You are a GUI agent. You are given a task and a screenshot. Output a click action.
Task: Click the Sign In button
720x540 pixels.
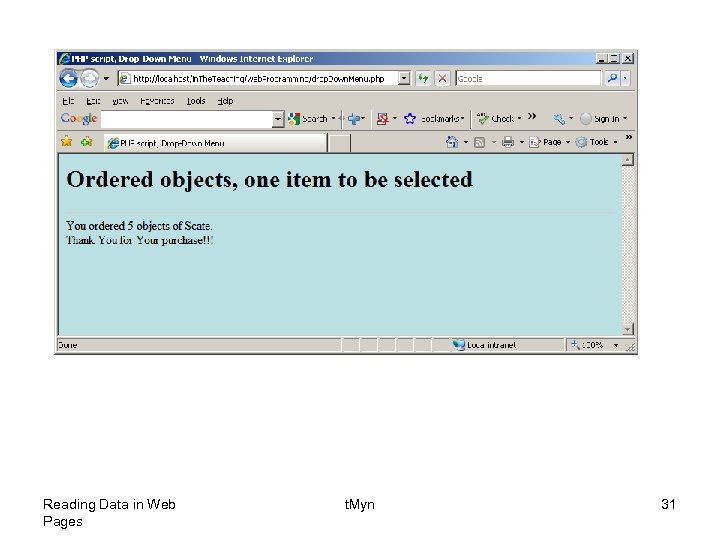pyautogui.click(x=600, y=119)
